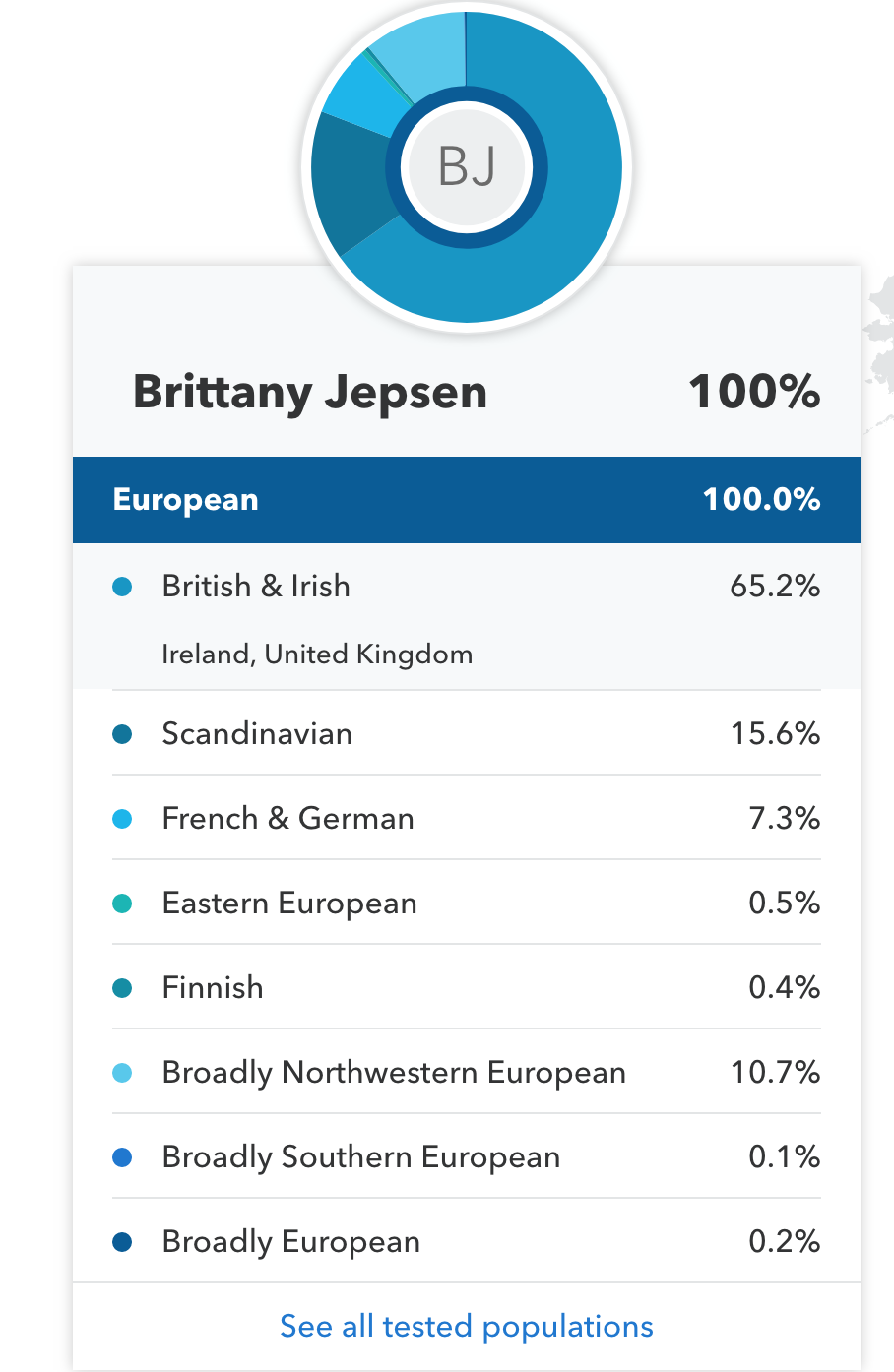Image resolution: width=894 pixels, height=1372 pixels.
Task: Click the Broadly European color dot
Action: (123, 1242)
